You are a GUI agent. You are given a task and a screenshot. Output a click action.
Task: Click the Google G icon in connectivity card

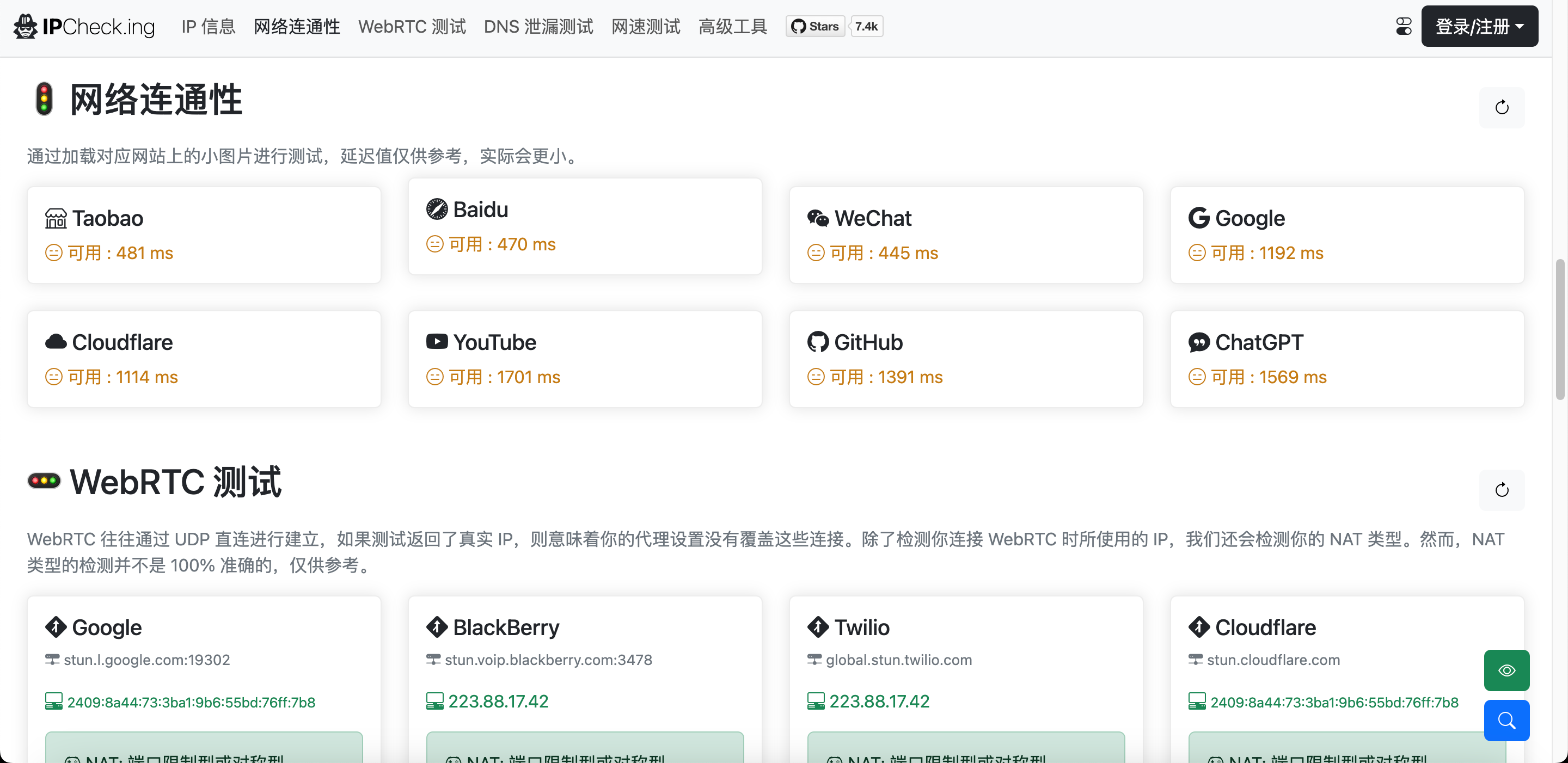click(x=1198, y=218)
